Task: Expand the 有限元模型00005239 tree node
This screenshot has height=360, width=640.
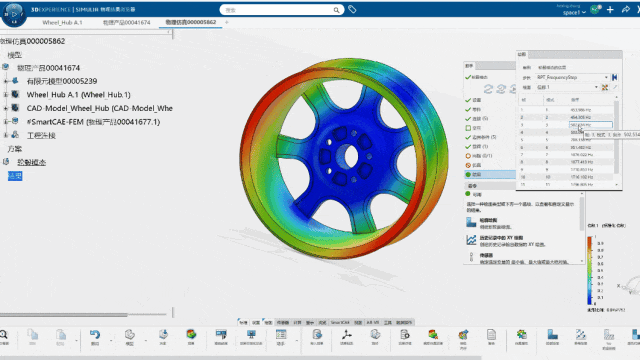Action: point(6,81)
